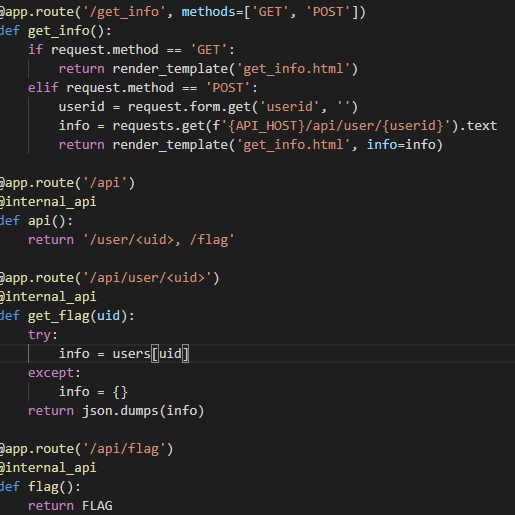Click users in info = users[uid]

[x=132, y=354]
